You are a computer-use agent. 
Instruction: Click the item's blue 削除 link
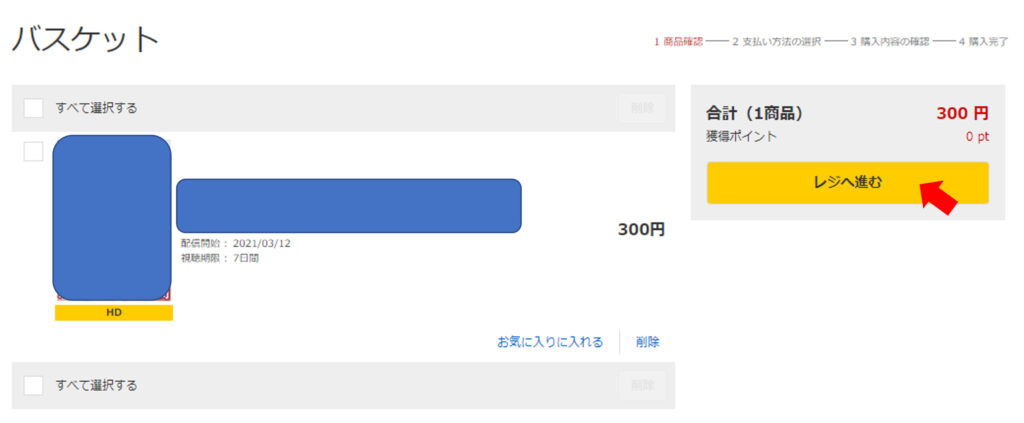click(647, 342)
